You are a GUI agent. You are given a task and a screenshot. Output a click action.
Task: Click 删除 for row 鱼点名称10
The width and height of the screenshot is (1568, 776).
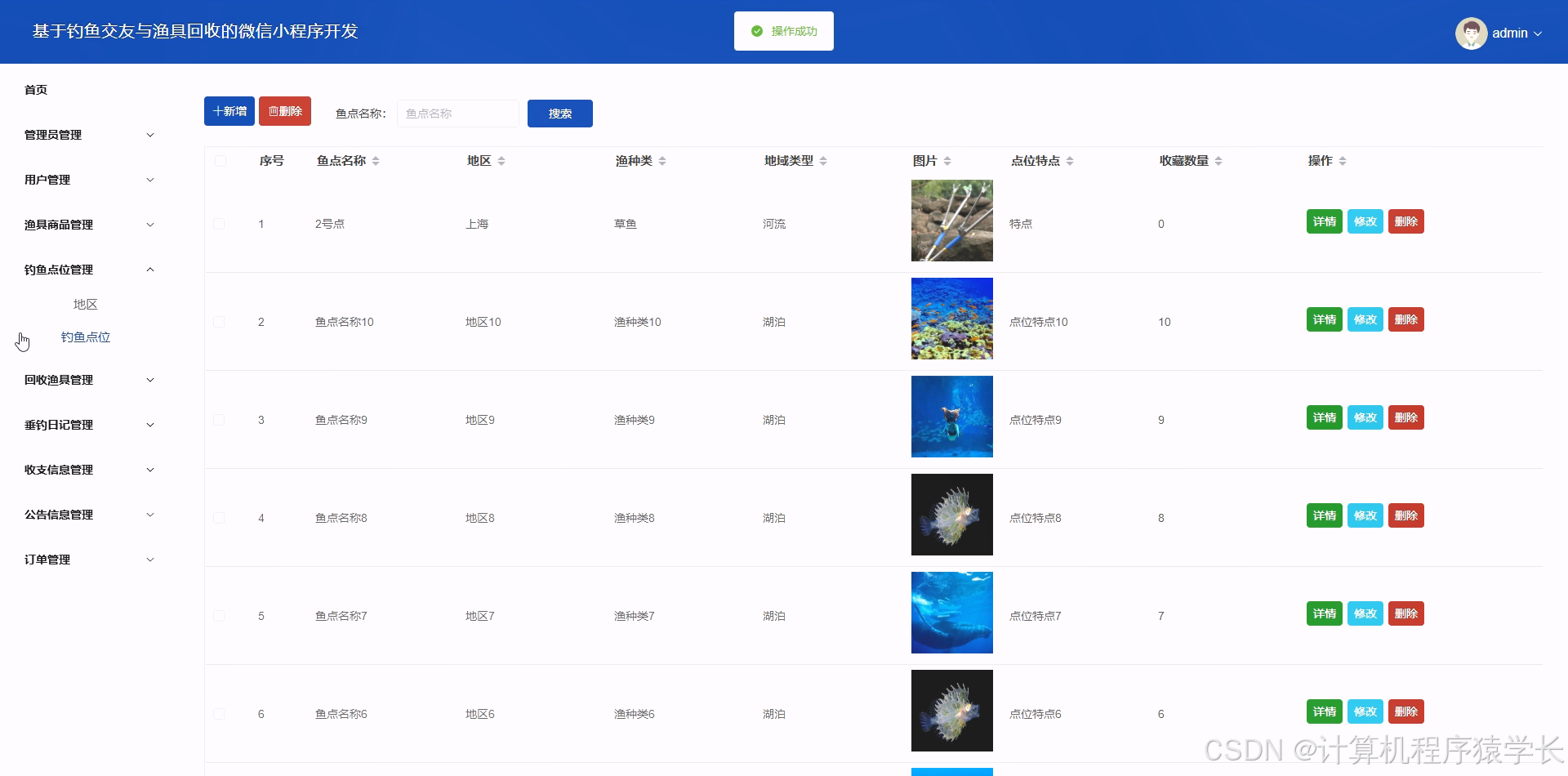1406,319
